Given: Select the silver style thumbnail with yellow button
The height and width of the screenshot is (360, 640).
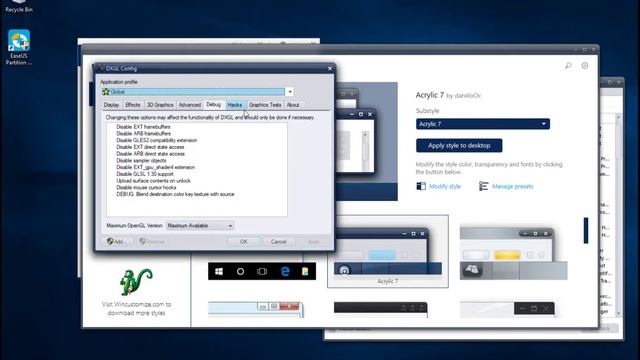Looking at the screenshot, I should point(513,254).
